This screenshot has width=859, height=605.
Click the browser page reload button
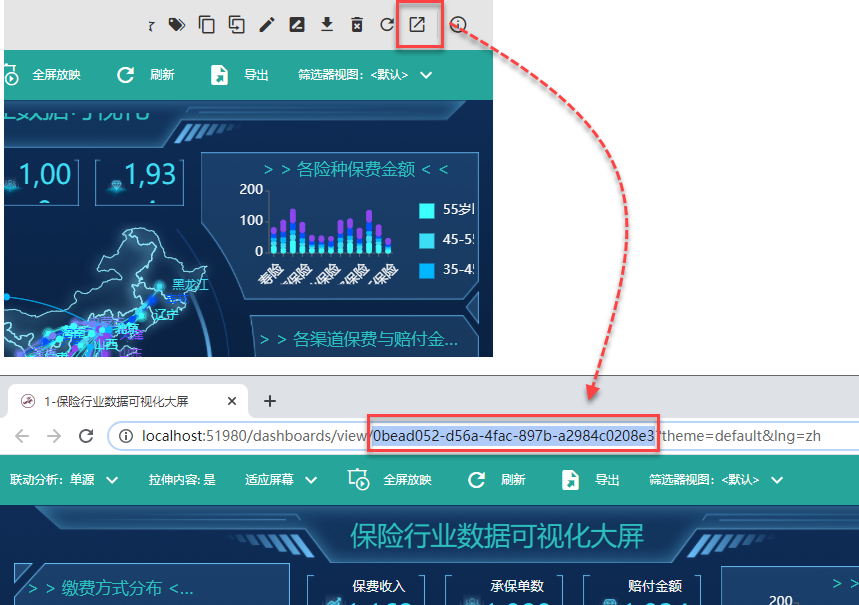coord(86,436)
